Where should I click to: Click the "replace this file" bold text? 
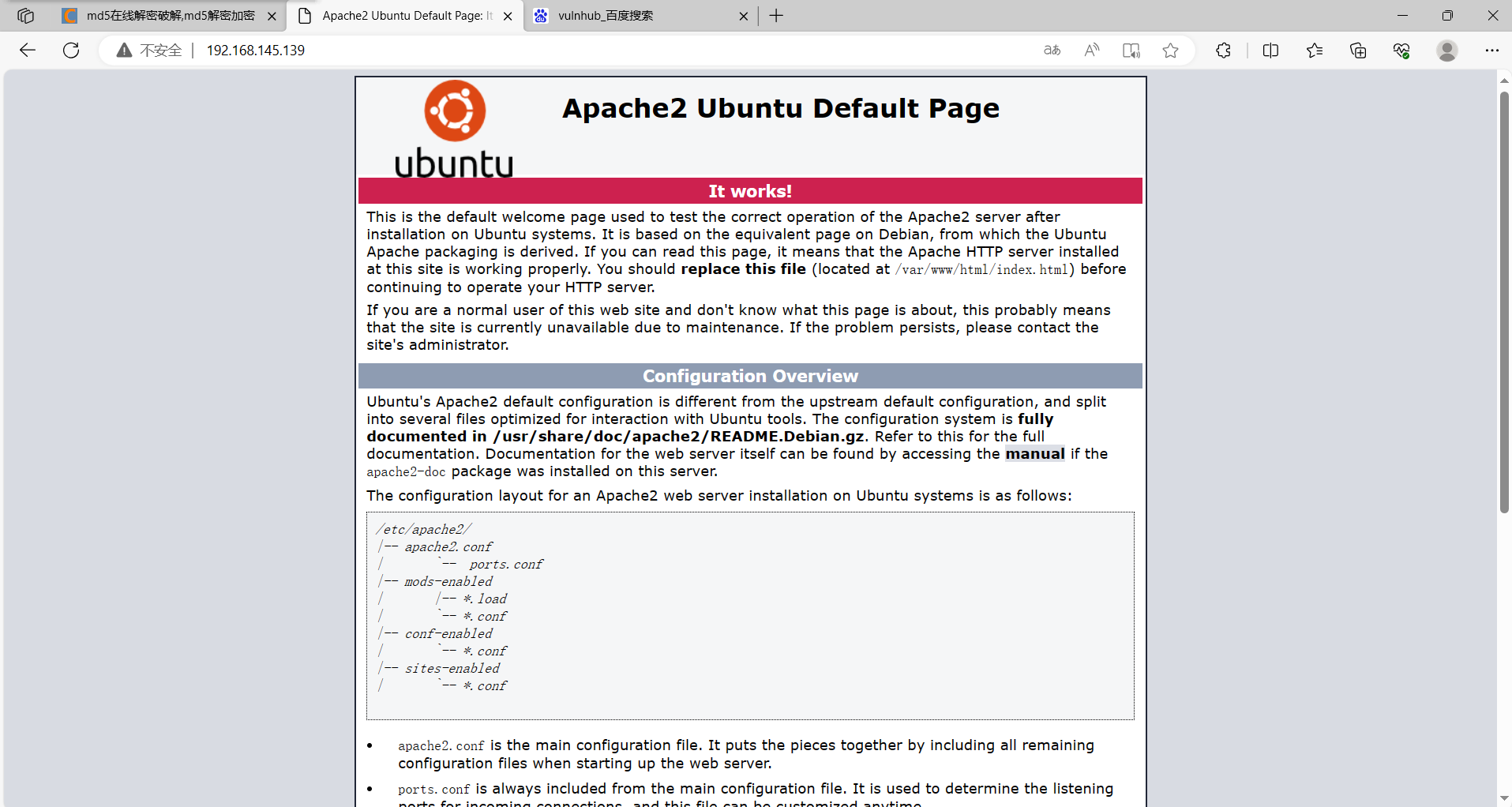pyautogui.click(x=744, y=269)
